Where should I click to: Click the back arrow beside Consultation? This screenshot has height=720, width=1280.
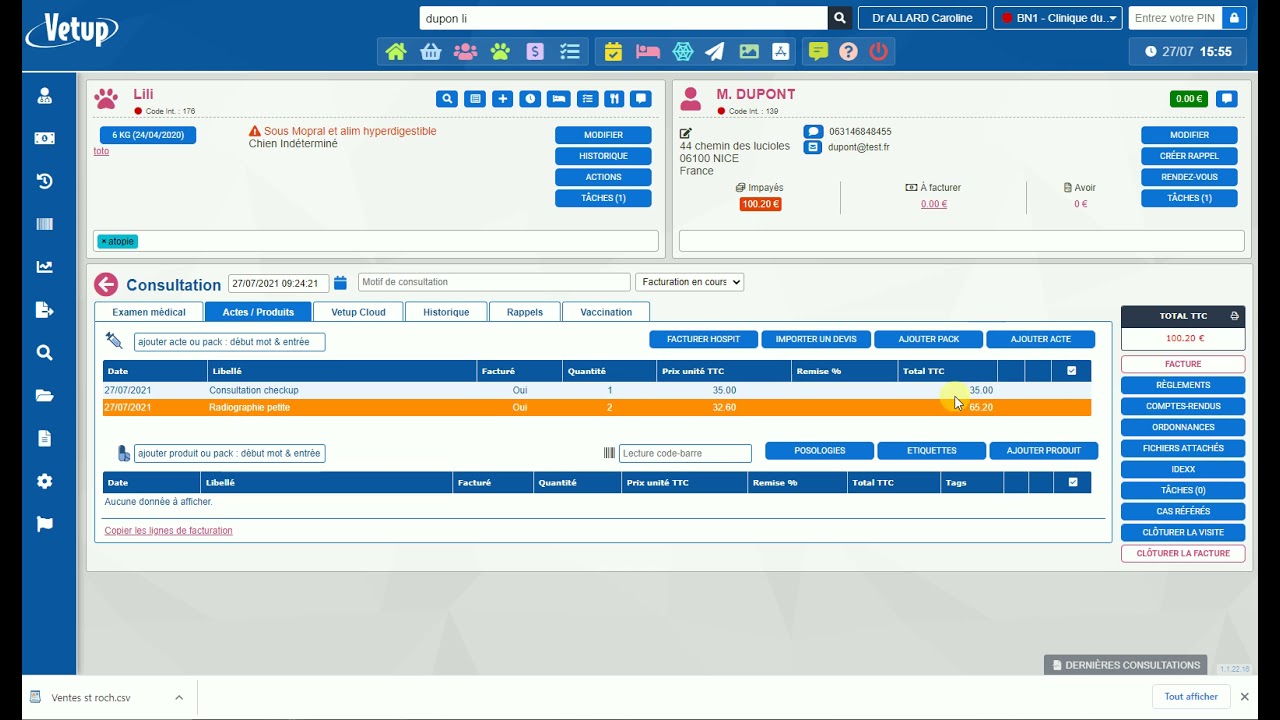point(106,285)
